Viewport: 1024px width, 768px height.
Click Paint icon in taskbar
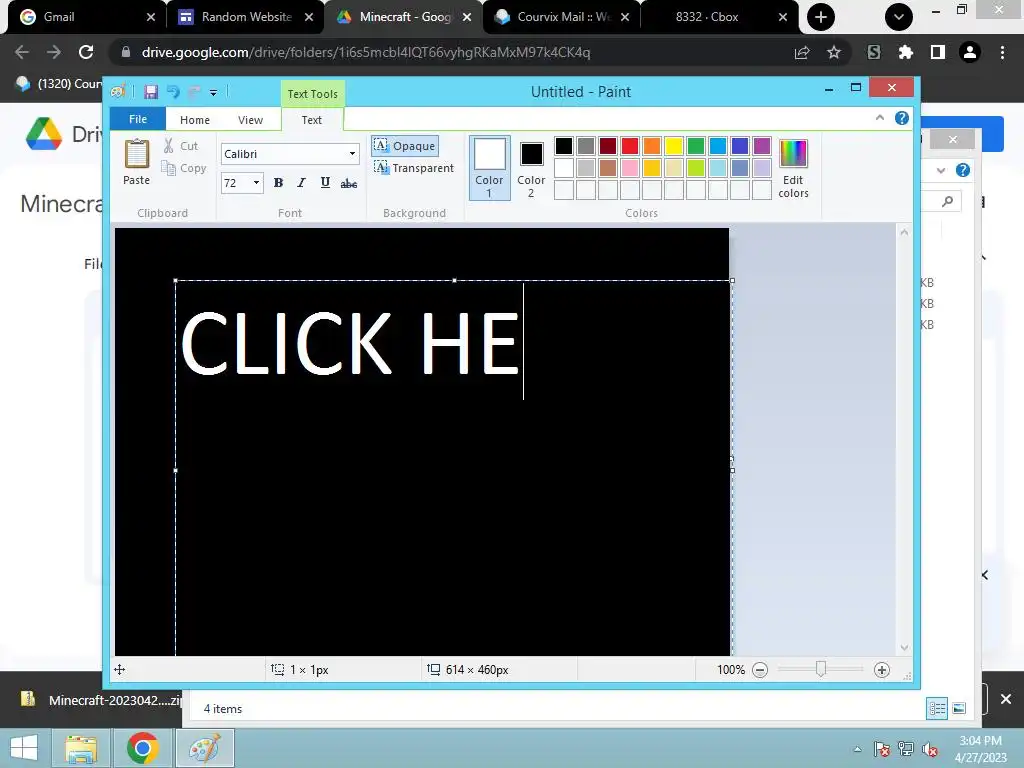point(205,748)
